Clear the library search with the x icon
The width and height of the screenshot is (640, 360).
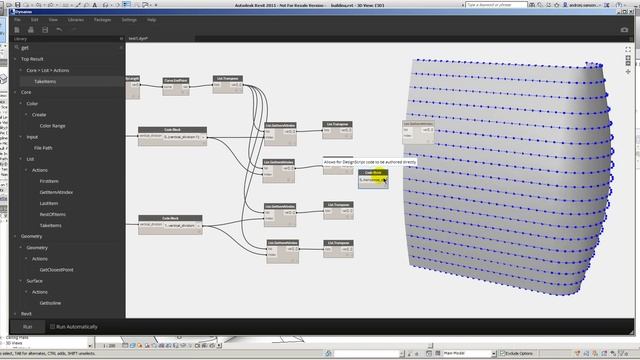click(x=121, y=48)
